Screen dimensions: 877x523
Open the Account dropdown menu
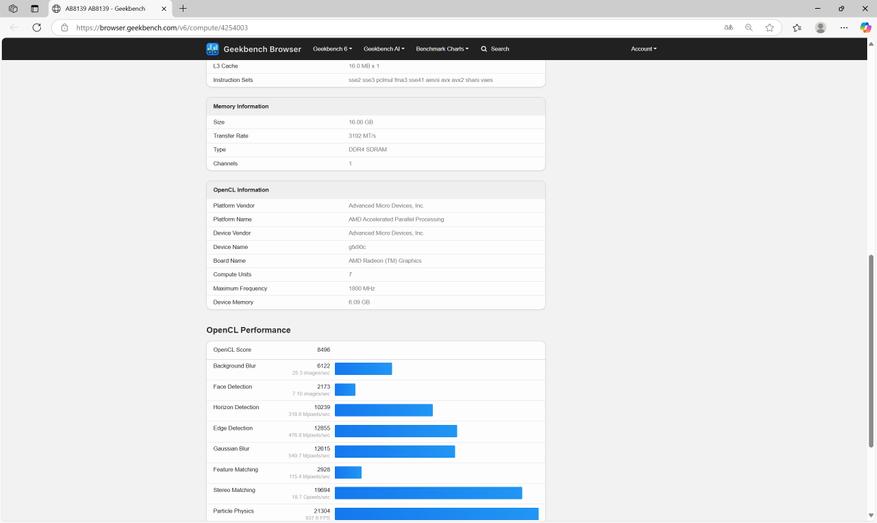pos(644,49)
